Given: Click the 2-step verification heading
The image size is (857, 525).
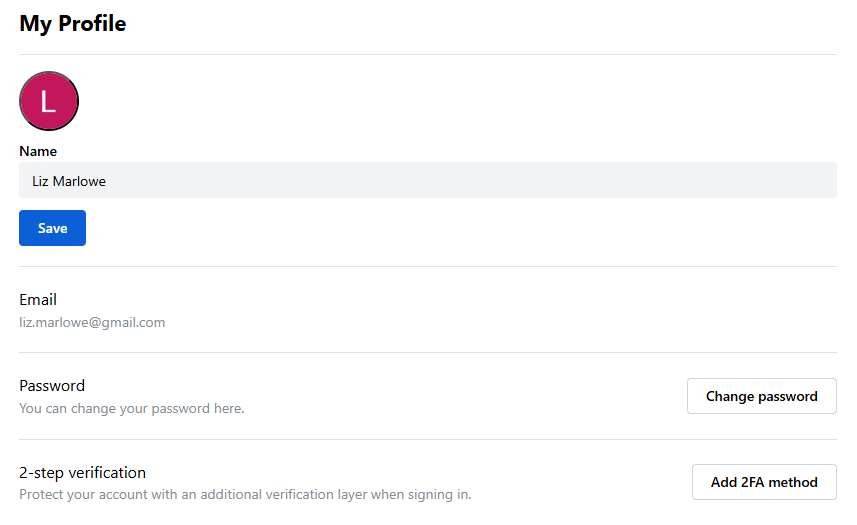Looking at the screenshot, I should (83, 472).
